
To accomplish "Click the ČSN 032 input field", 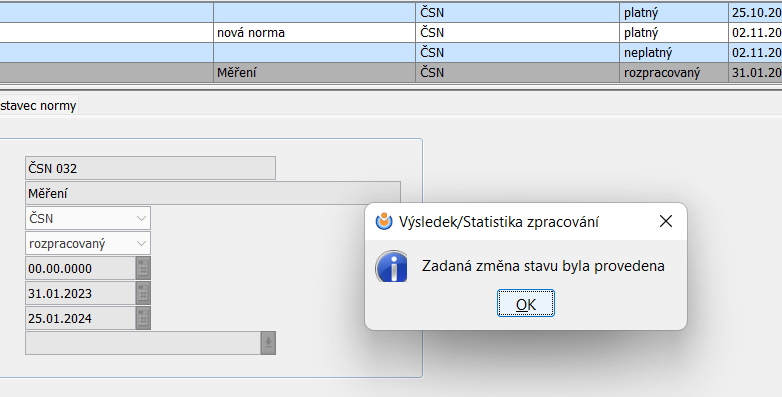I will click(150, 168).
